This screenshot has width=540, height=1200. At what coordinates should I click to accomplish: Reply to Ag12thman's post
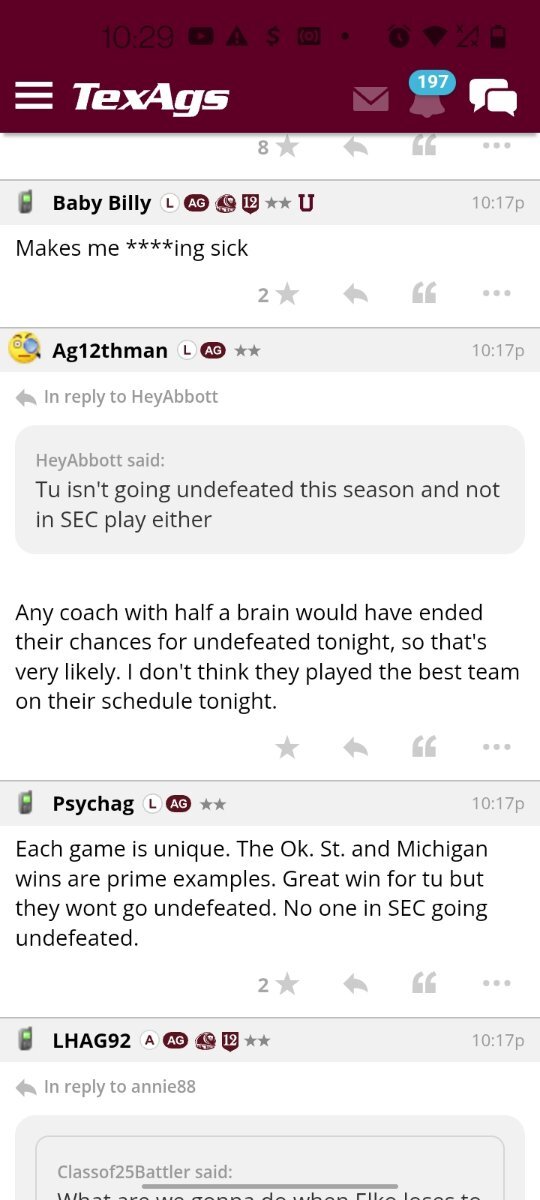(x=355, y=747)
